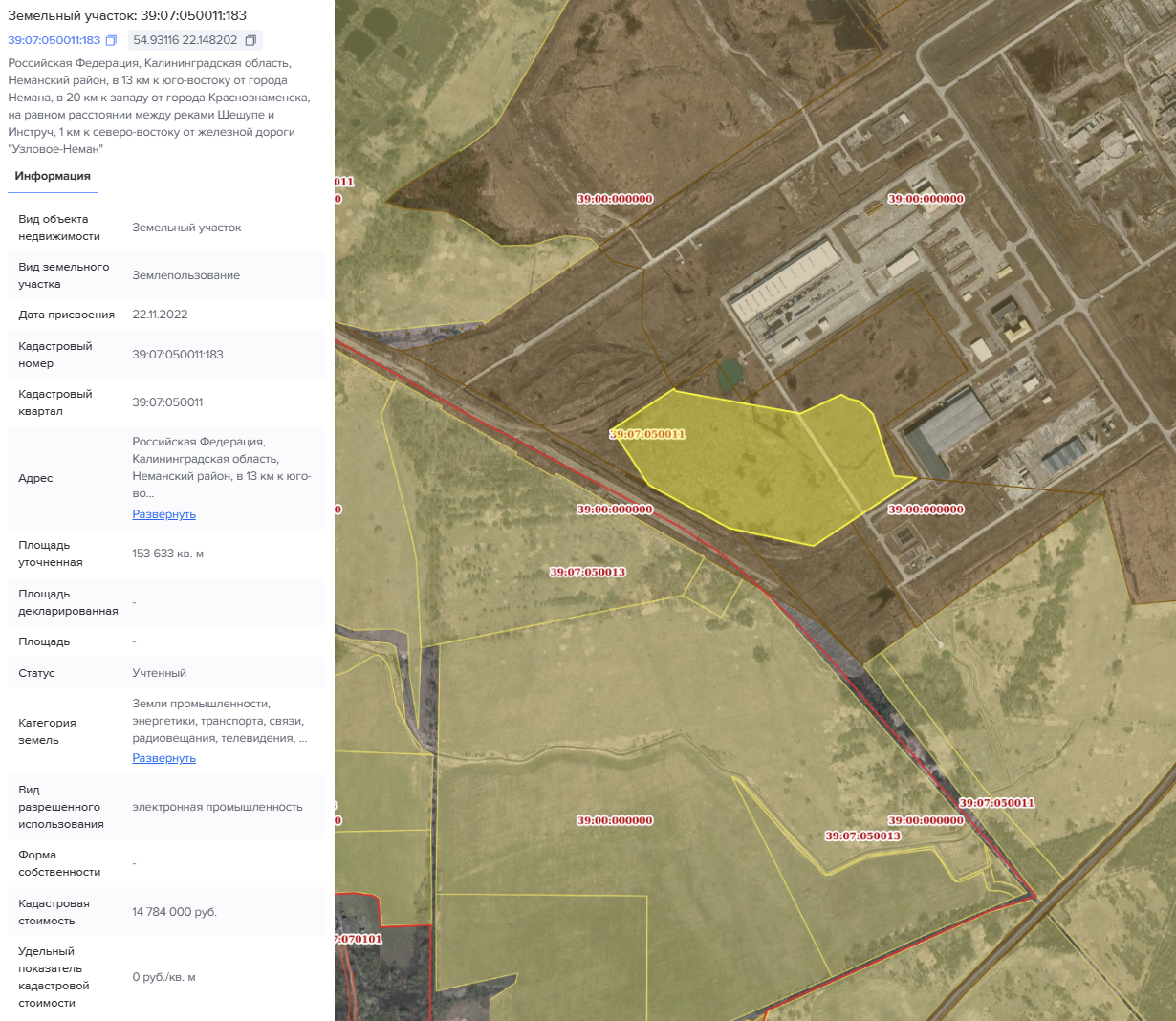
Task: Click the электронная промышленность permitted use value
Action: [217, 807]
